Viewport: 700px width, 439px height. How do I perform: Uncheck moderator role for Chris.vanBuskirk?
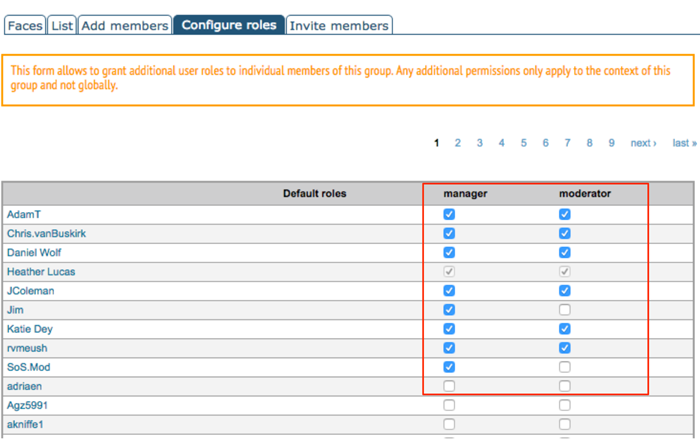tap(565, 233)
